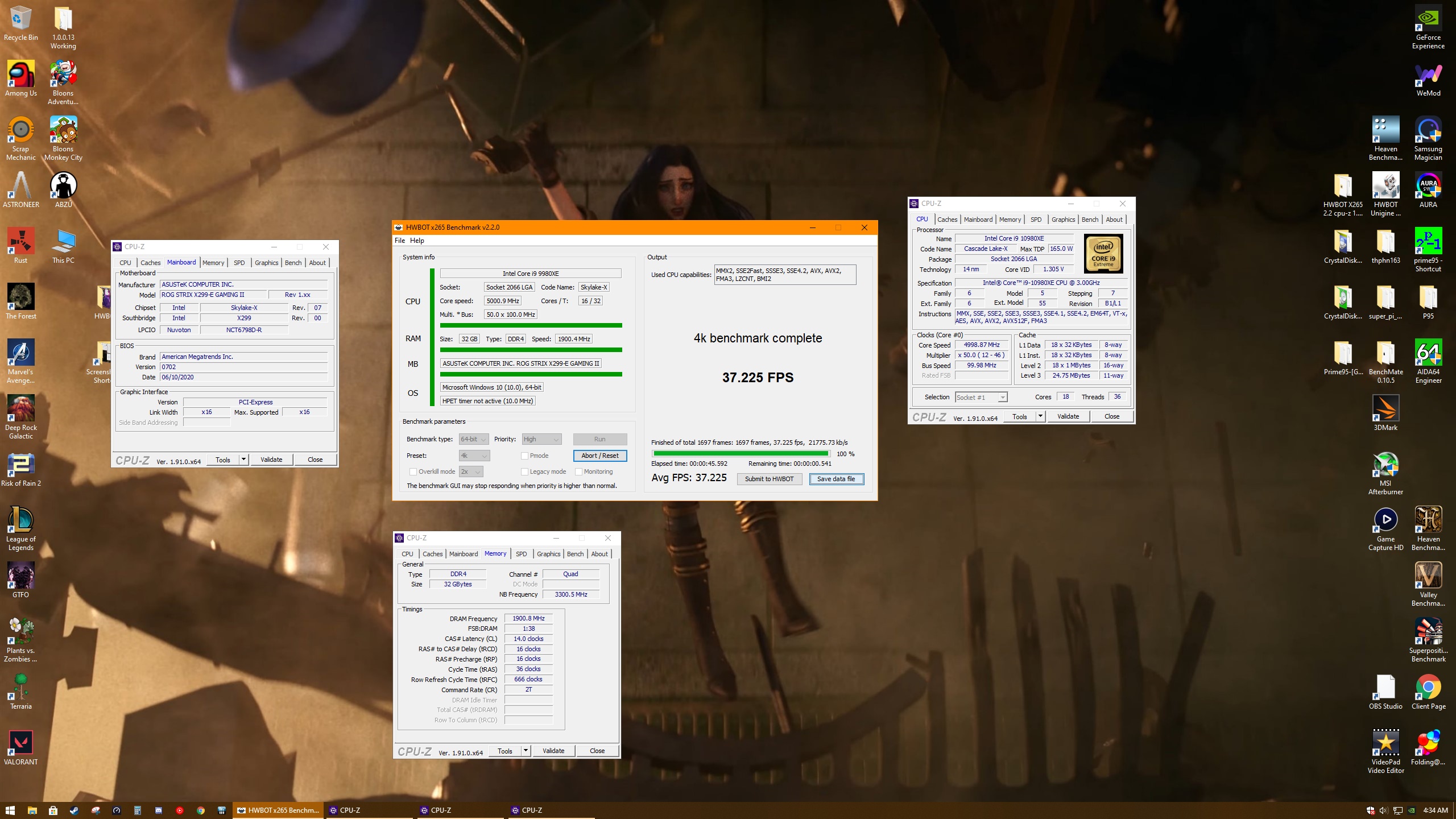Expand Tools arrow in processor CPU-Z window

(1041, 416)
